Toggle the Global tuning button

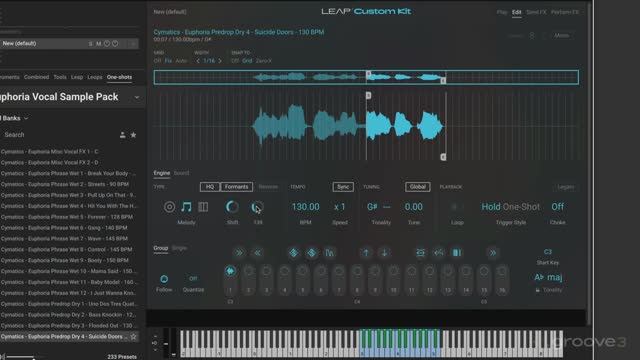tap(417, 187)
